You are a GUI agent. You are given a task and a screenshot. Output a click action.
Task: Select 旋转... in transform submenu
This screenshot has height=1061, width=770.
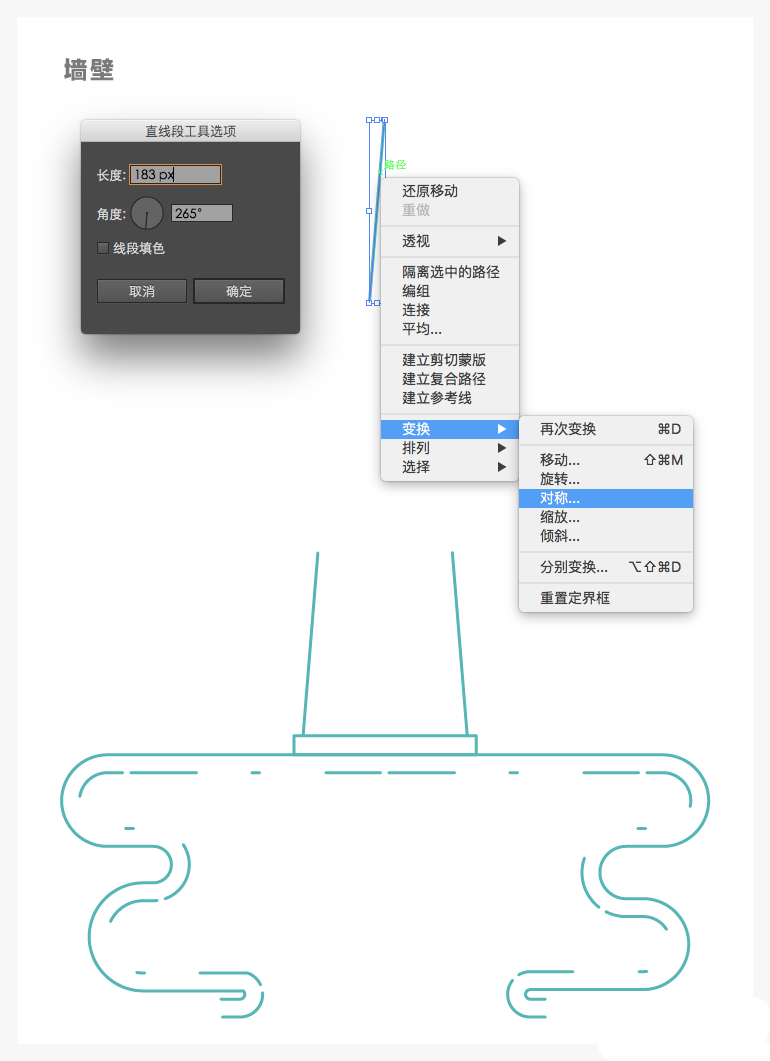606,479
